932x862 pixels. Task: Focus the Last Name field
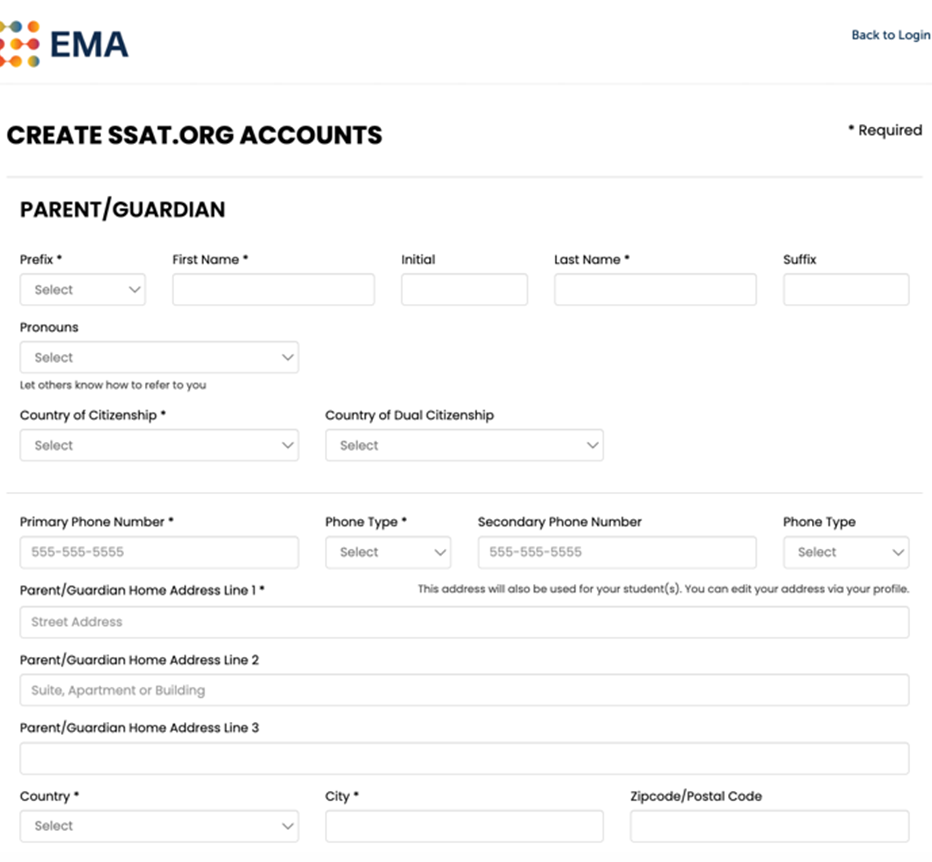point(655,290)
